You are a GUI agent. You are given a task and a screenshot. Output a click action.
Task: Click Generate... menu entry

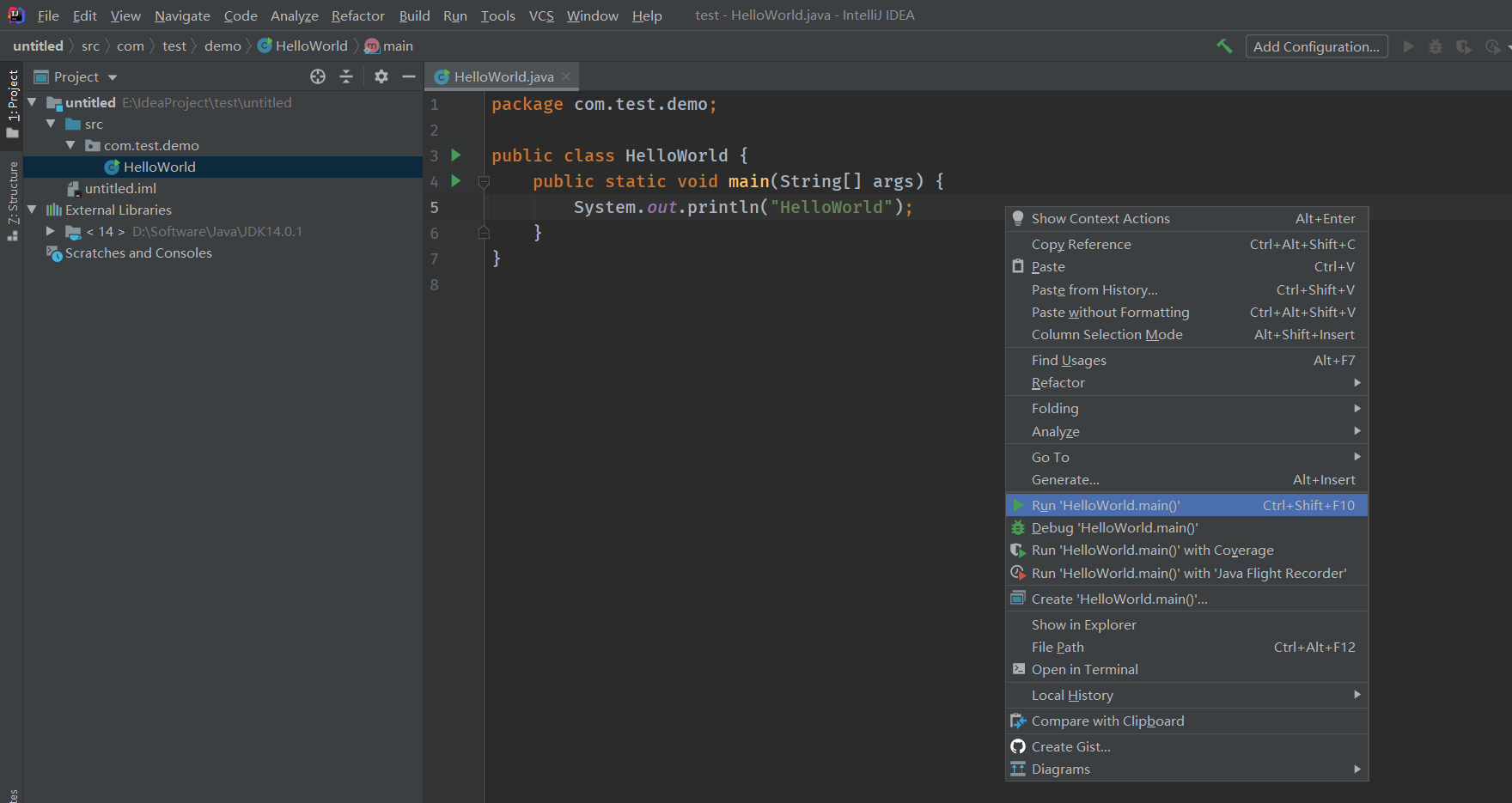[1186, 480]
